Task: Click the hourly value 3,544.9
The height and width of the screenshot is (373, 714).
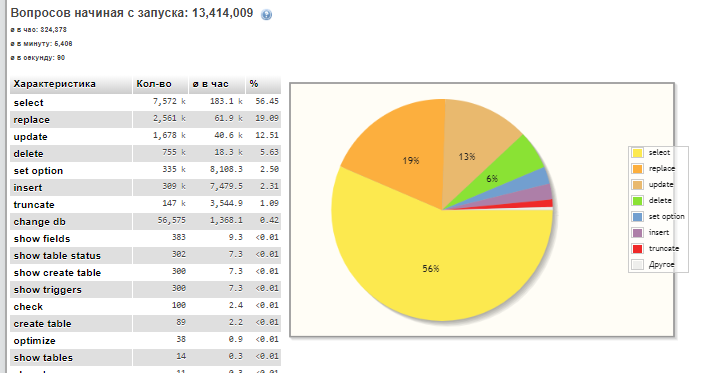Action: tap(226, 204)
